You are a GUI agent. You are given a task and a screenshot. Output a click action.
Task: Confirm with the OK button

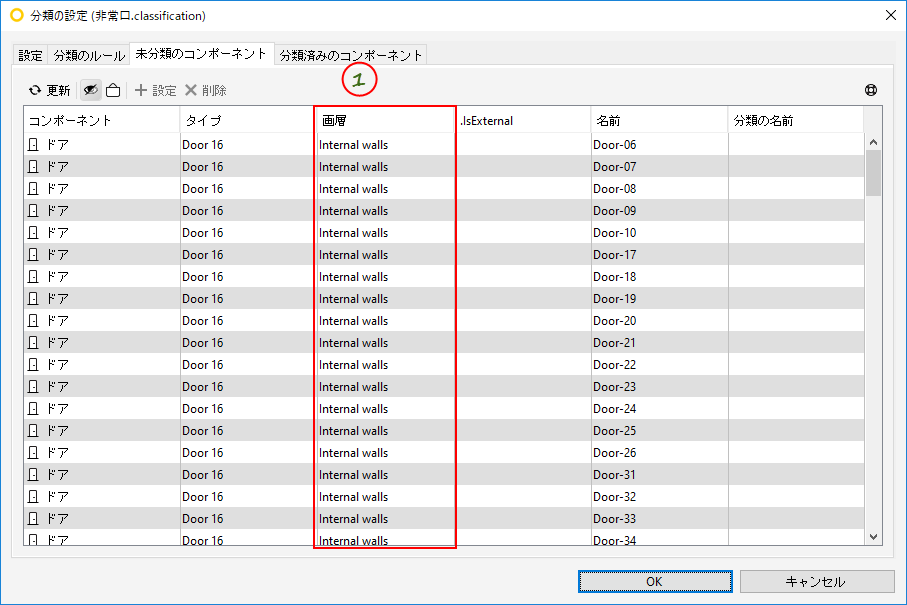[x=655, y=581]
